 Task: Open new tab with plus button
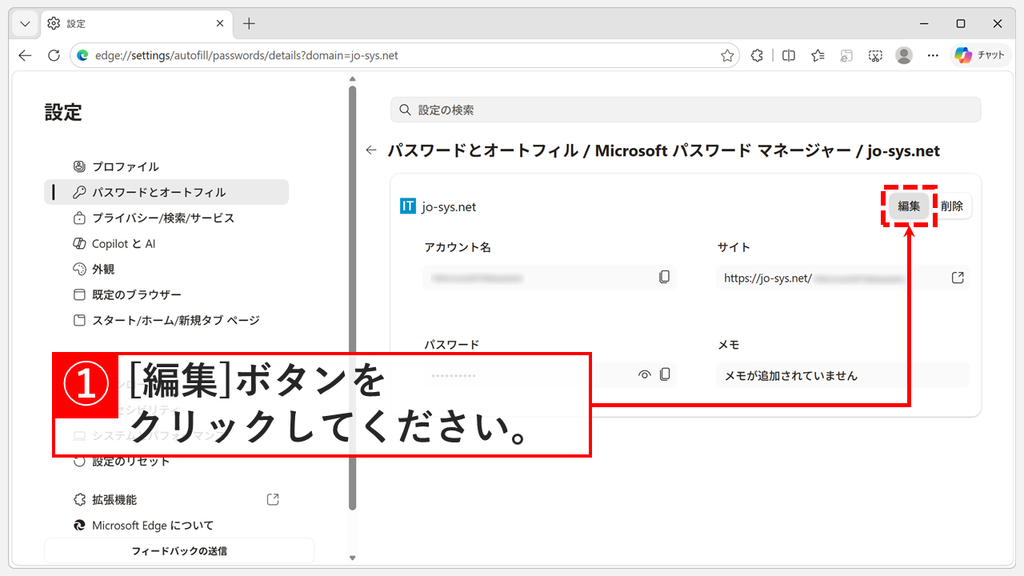pos(249,24)
